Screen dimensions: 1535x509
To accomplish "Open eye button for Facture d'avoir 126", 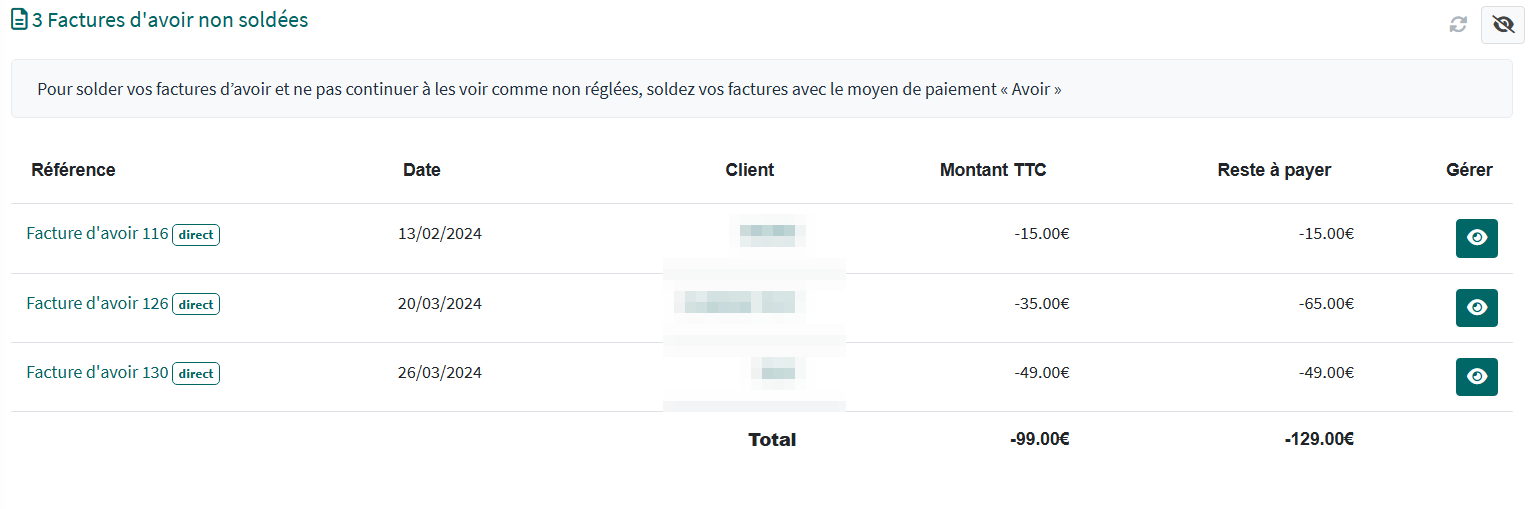I will (x=1476, y=308).
